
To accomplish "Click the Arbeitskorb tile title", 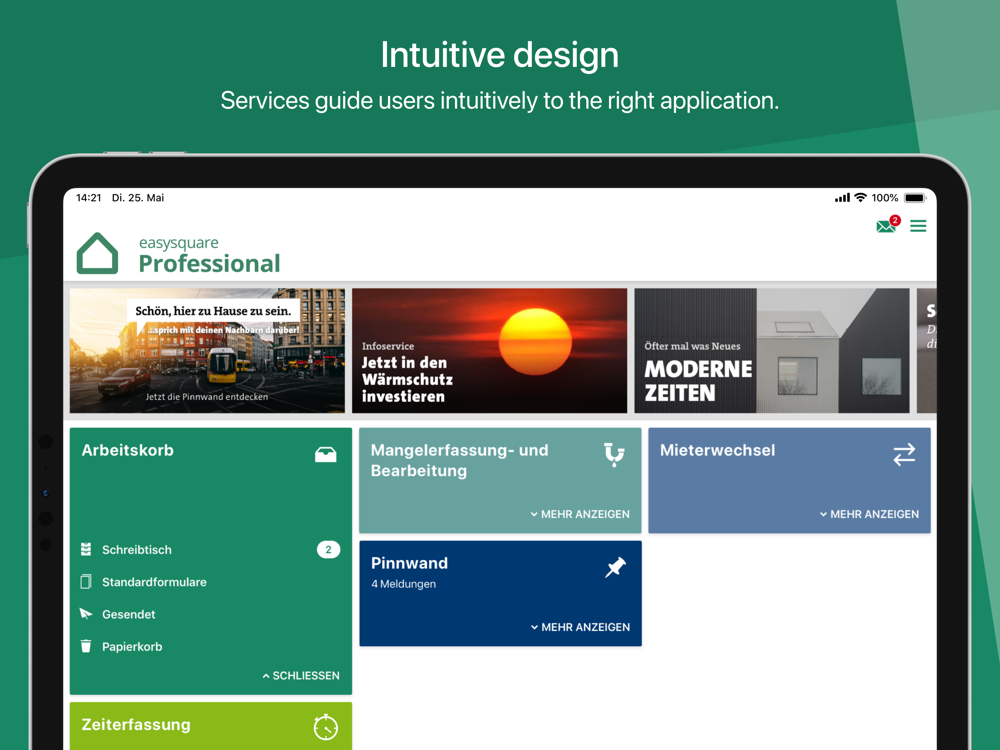I will [x=128, y=450].
